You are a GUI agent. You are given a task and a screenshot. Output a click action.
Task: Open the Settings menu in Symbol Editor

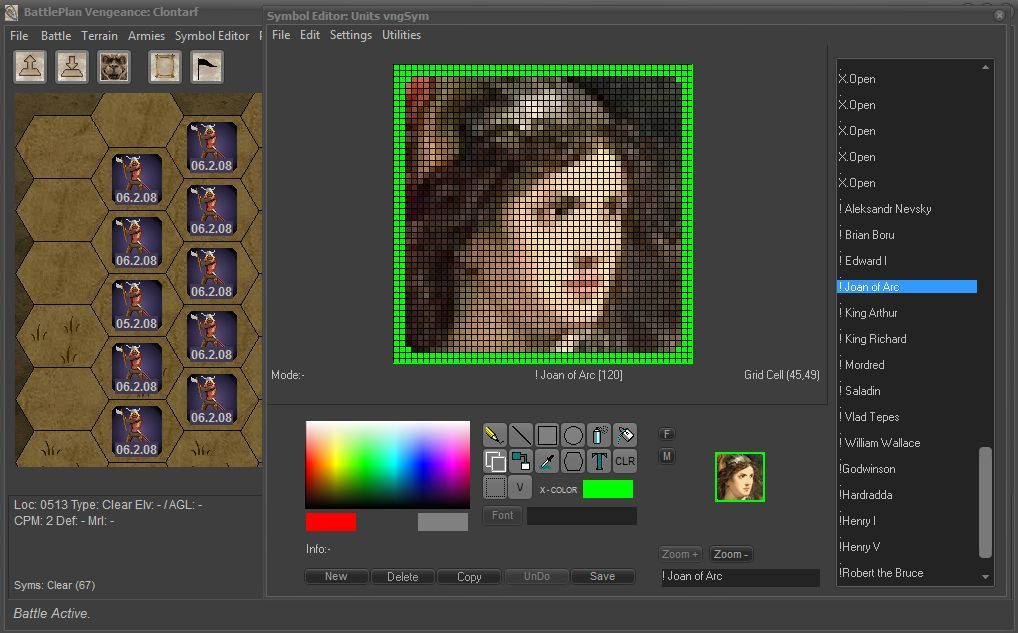click(x=350, y=35)
